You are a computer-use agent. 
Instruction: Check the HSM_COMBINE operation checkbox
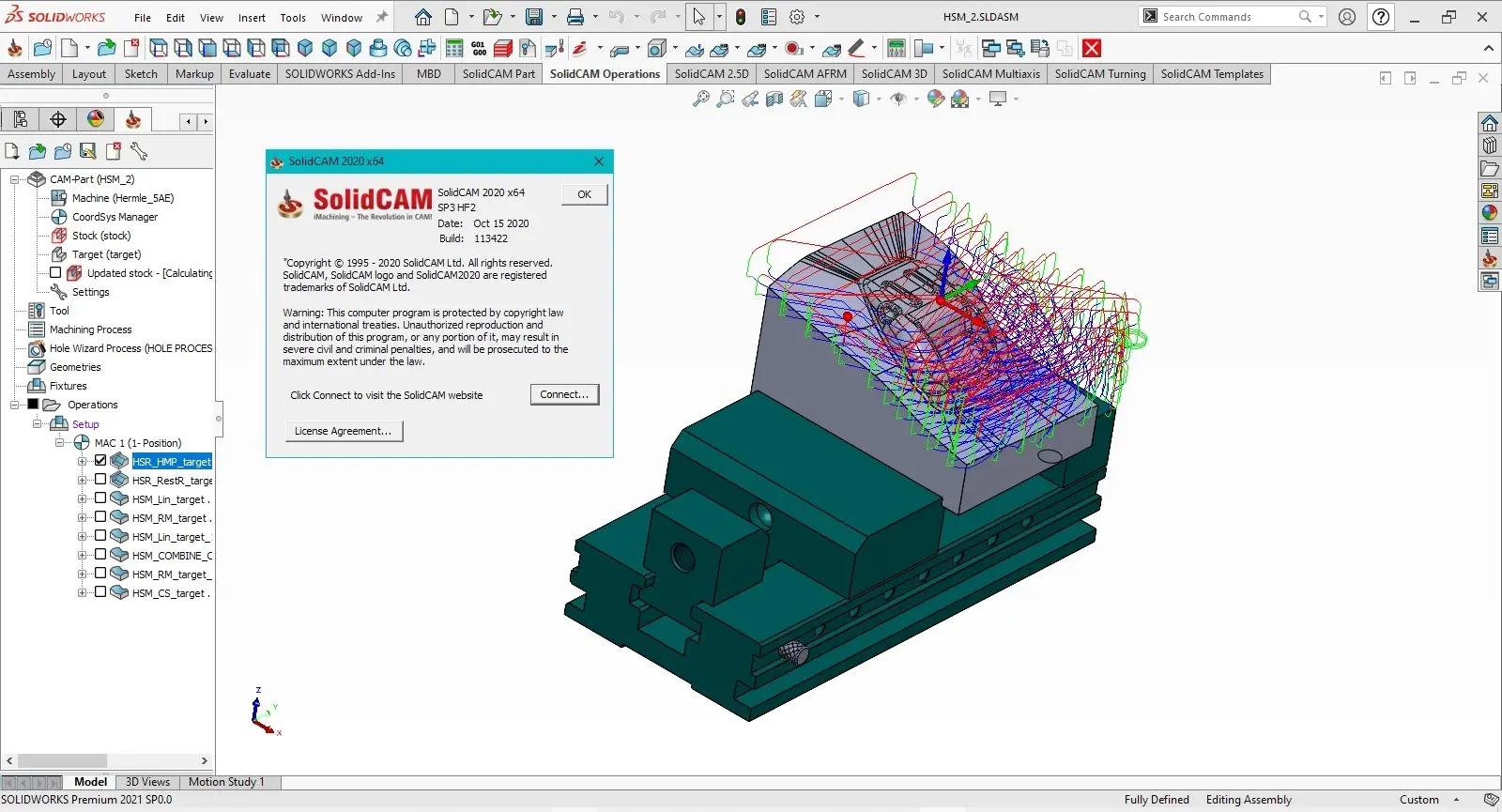[100, 555]
